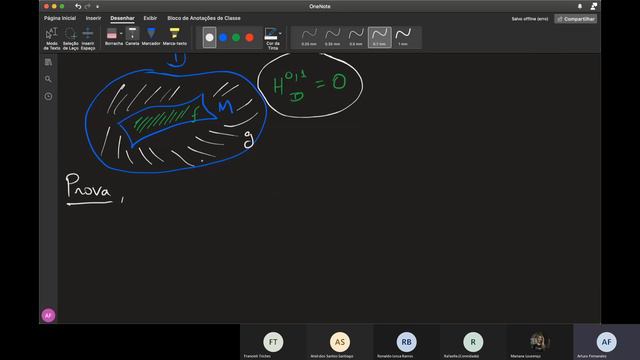The height and width of the screenshot is (360, 640).
Task: Choose the green ink color
Action: (x=236, y=38)
